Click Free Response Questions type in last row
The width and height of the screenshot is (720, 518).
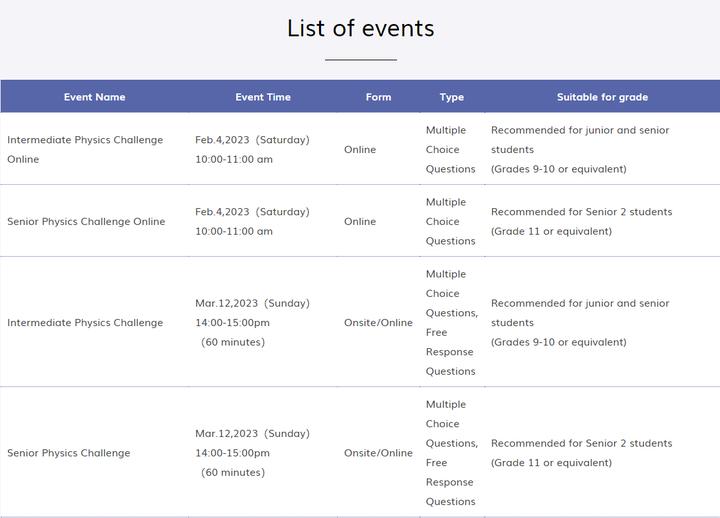(450, 482)
